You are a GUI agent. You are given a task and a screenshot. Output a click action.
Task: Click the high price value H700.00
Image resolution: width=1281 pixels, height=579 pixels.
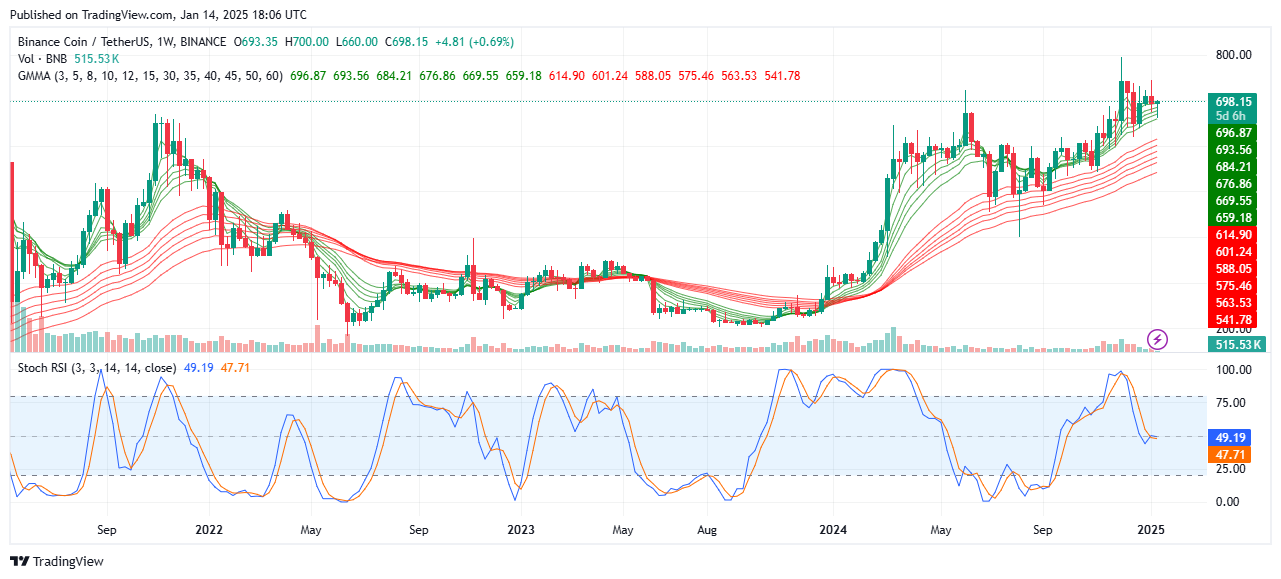307,42
